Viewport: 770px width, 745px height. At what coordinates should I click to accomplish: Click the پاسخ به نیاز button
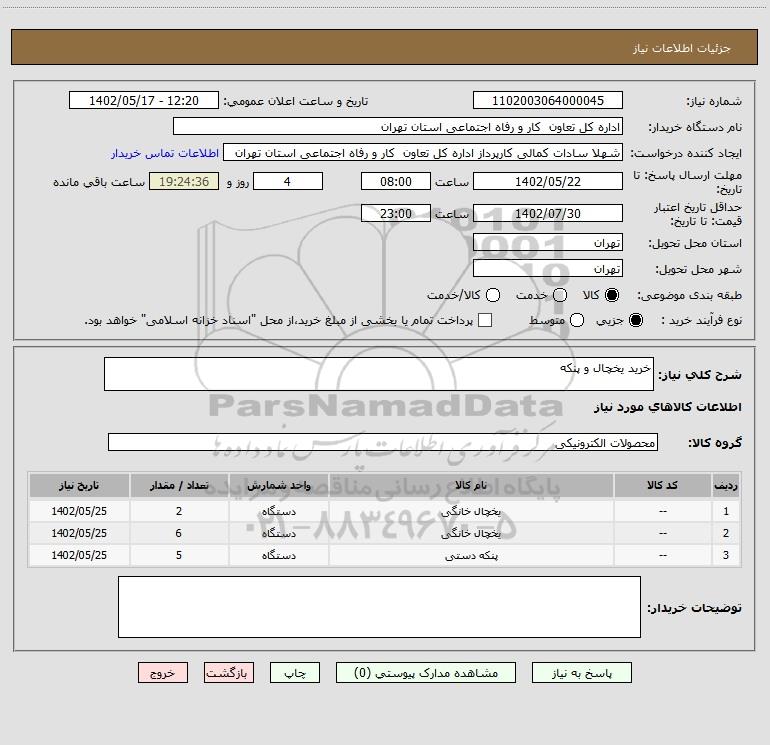[581, 673]
